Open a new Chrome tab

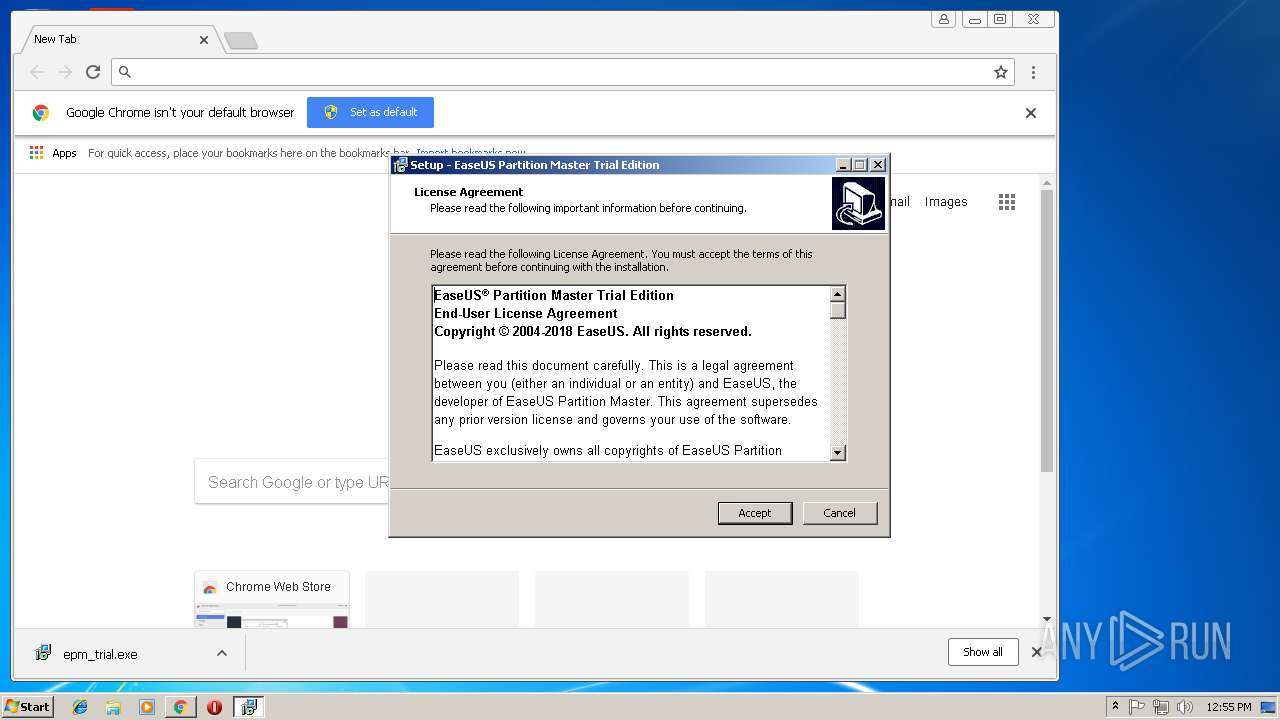coord(240,40)
